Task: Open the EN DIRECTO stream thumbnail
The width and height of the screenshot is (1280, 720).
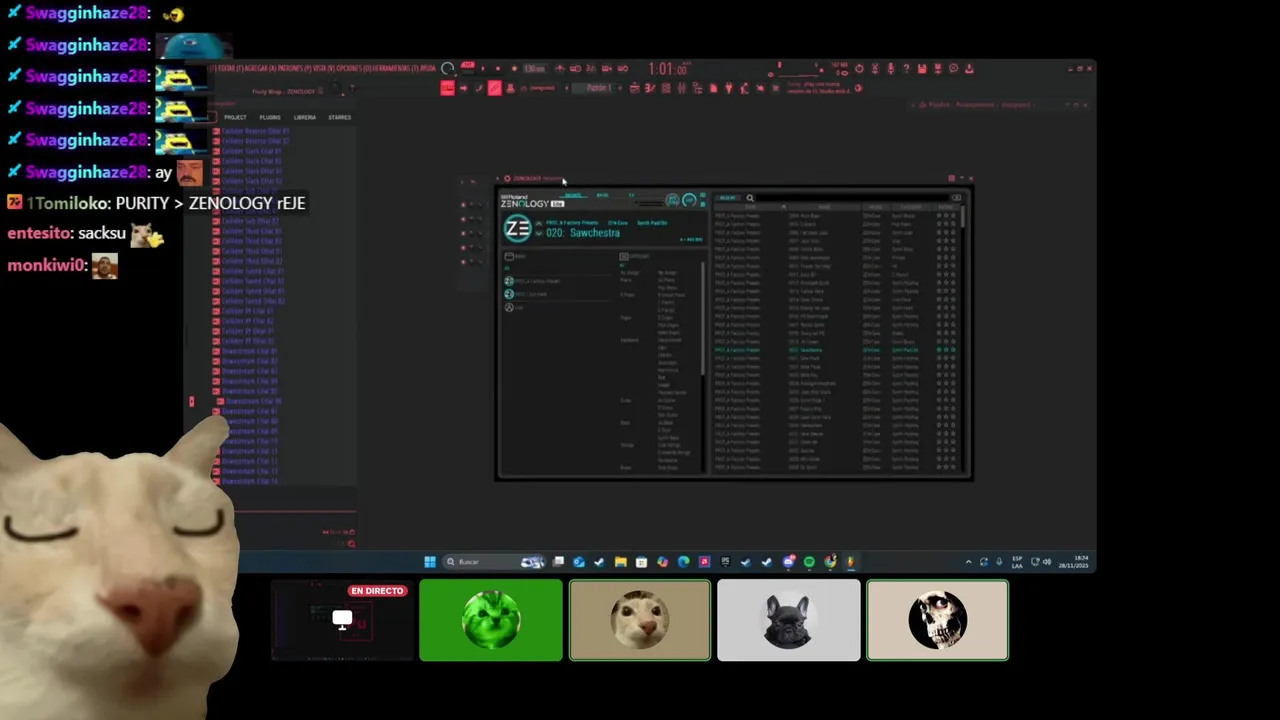Action: tap(342, 621)
